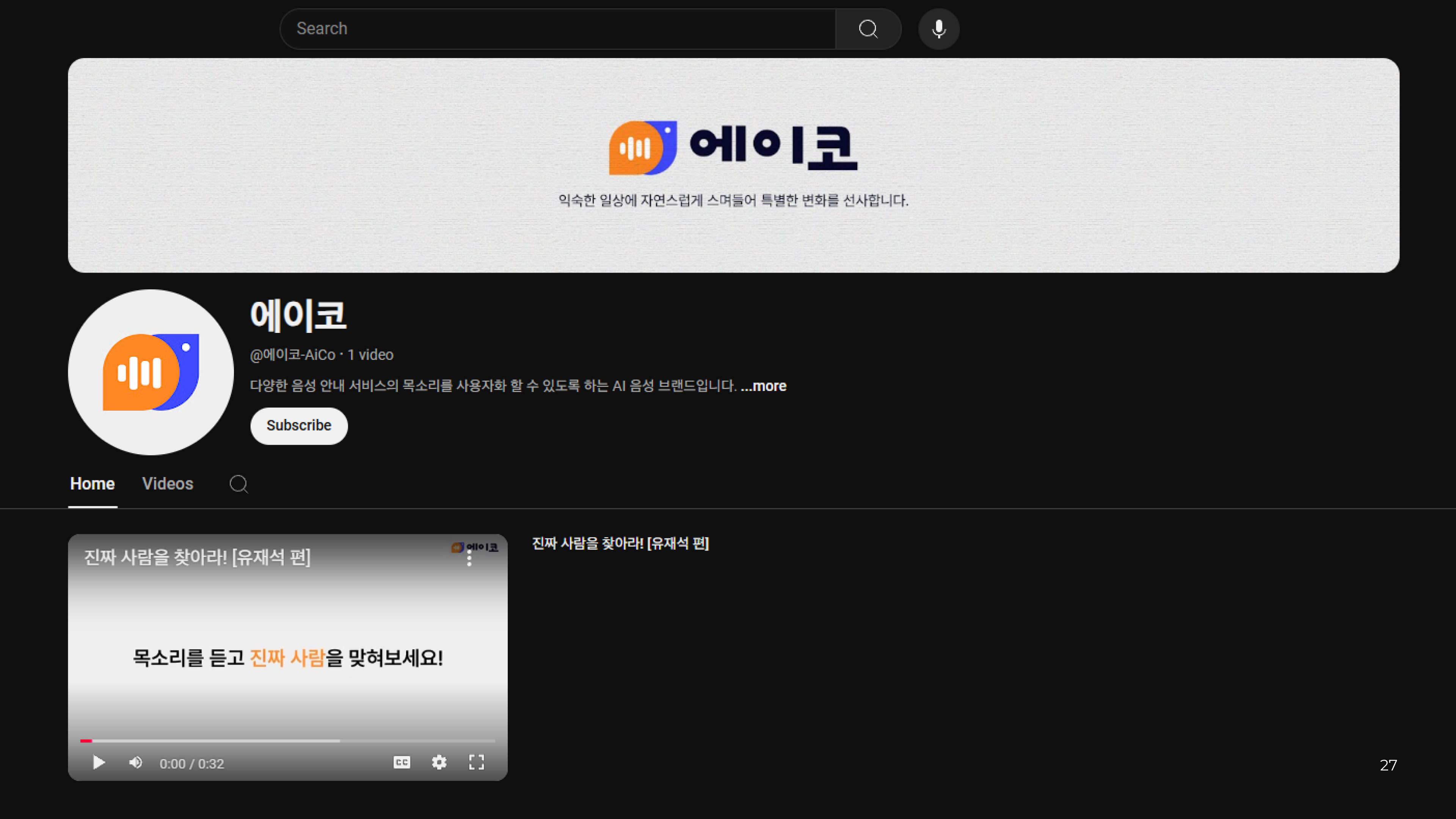The image size is (1456, 819).
Task: Toggle playback with the play button
Action: (x=98, y=763)
